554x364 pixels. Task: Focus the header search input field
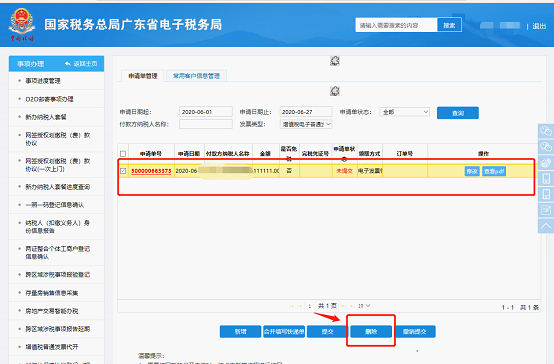[396, 25]
